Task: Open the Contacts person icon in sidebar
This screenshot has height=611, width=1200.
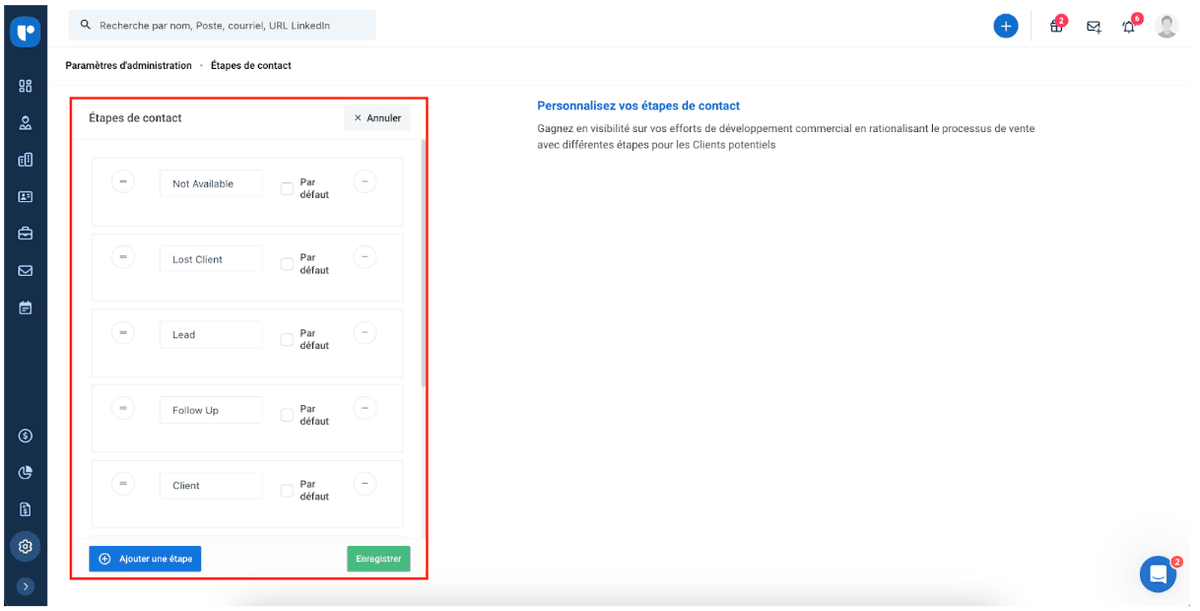Action: 25,123
